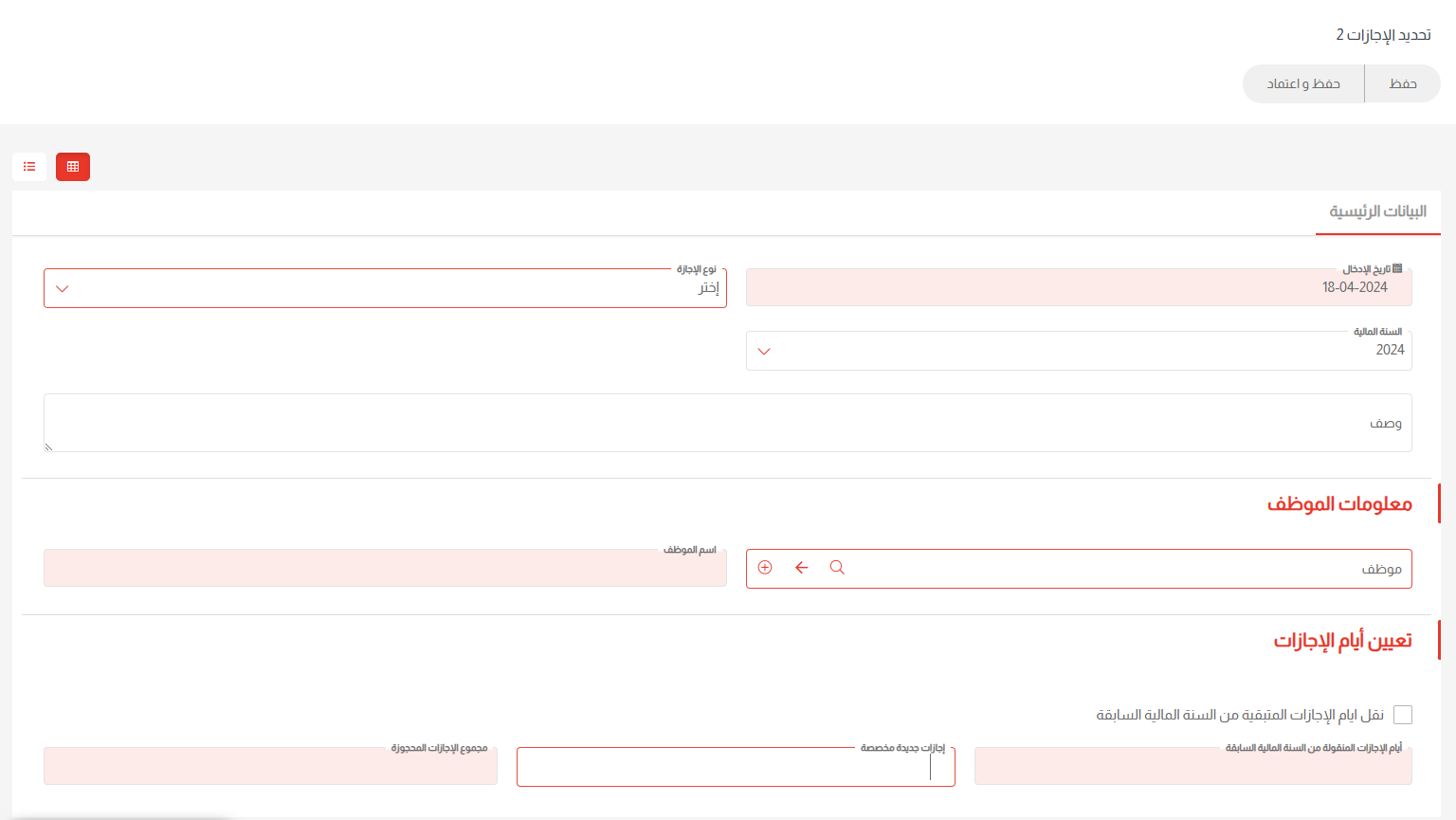Click the calendar icon beside تاريخ الإدخال label

[1397, 269]
